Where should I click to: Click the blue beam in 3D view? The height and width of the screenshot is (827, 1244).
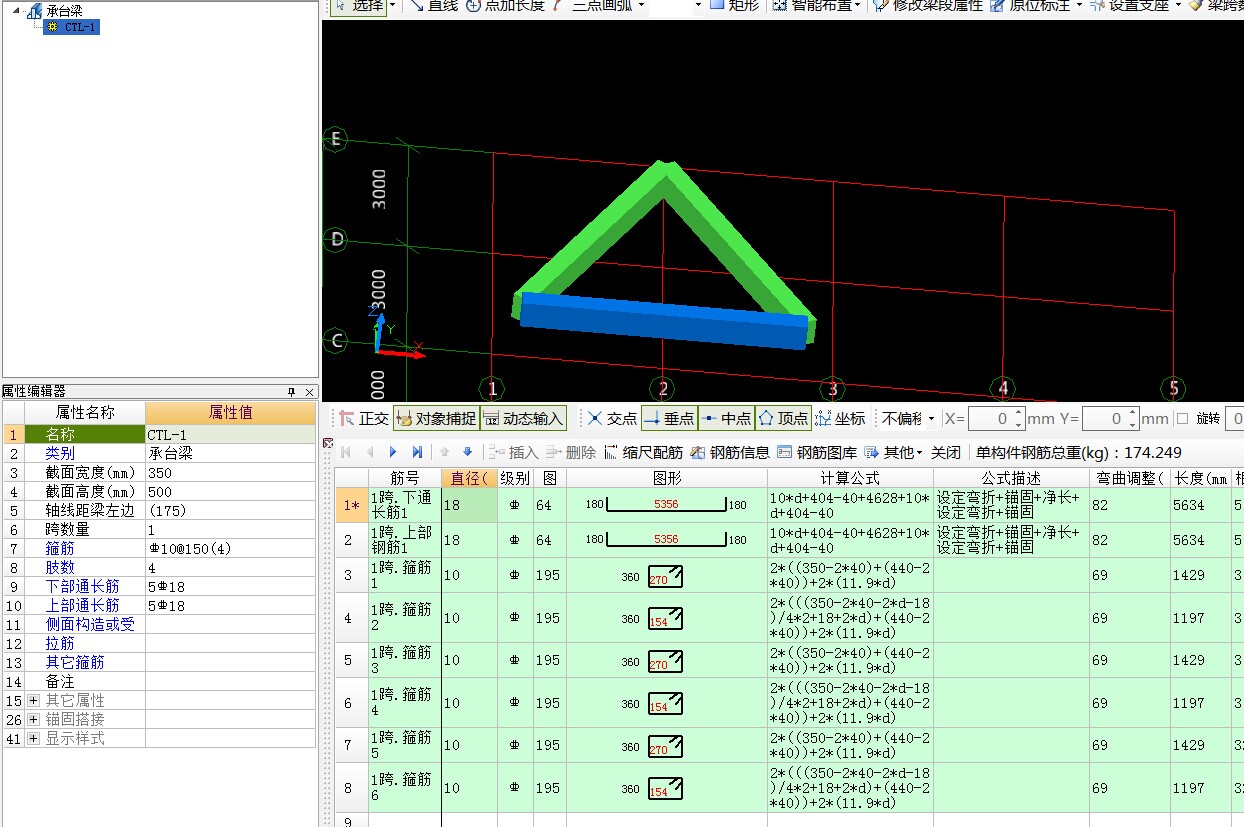(663, 321)
